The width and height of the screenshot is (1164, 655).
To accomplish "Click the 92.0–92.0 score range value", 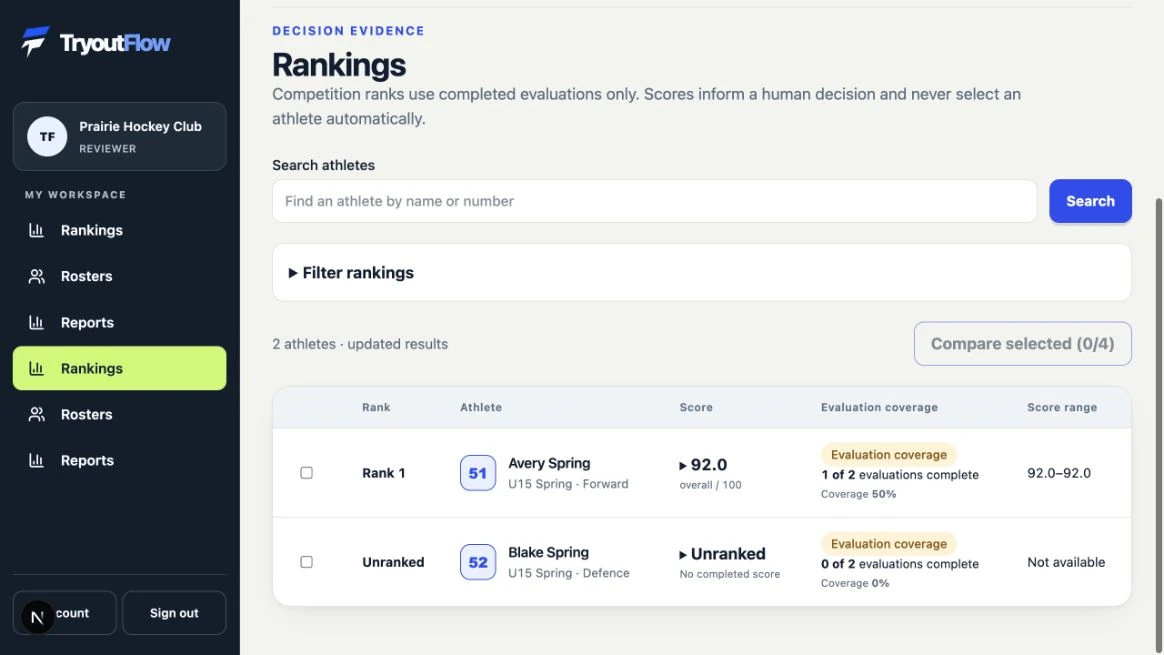I will point(1059,473).
